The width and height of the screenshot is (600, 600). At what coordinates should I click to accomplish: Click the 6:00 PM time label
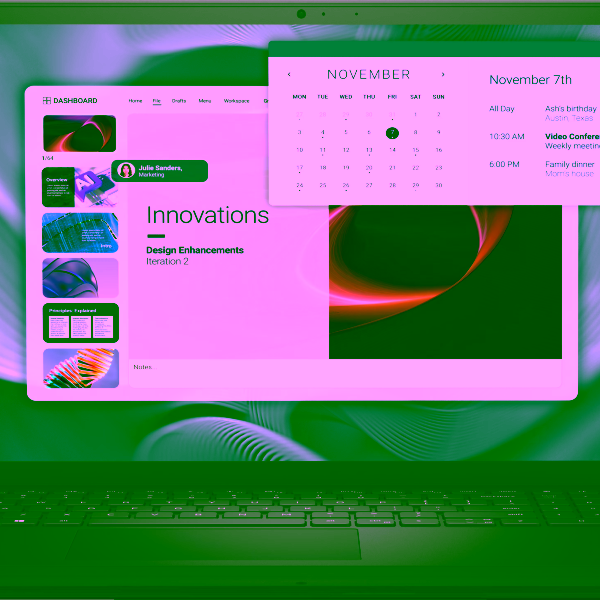504,164
